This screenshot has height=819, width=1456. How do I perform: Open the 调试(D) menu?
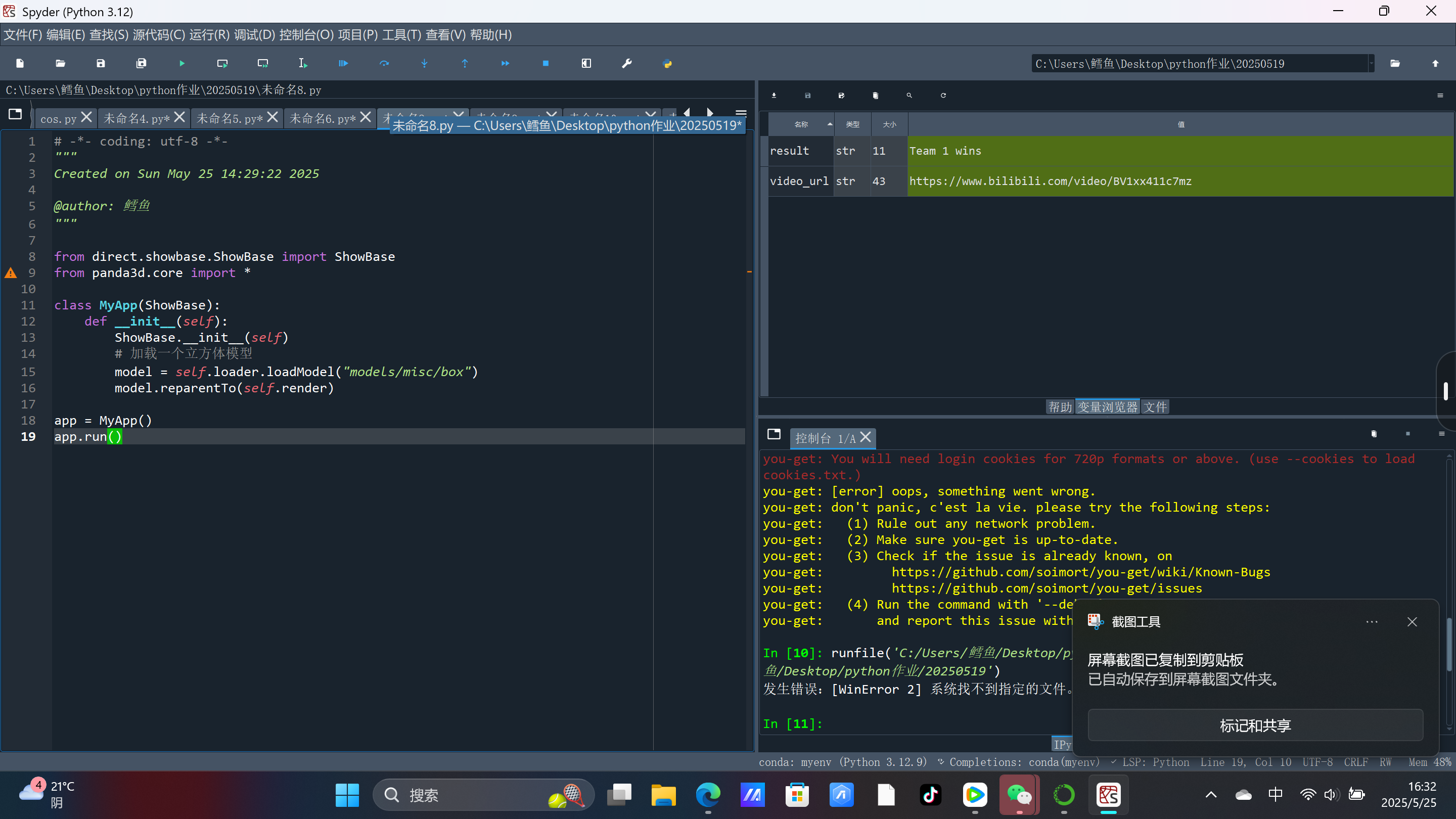point(254,35)
